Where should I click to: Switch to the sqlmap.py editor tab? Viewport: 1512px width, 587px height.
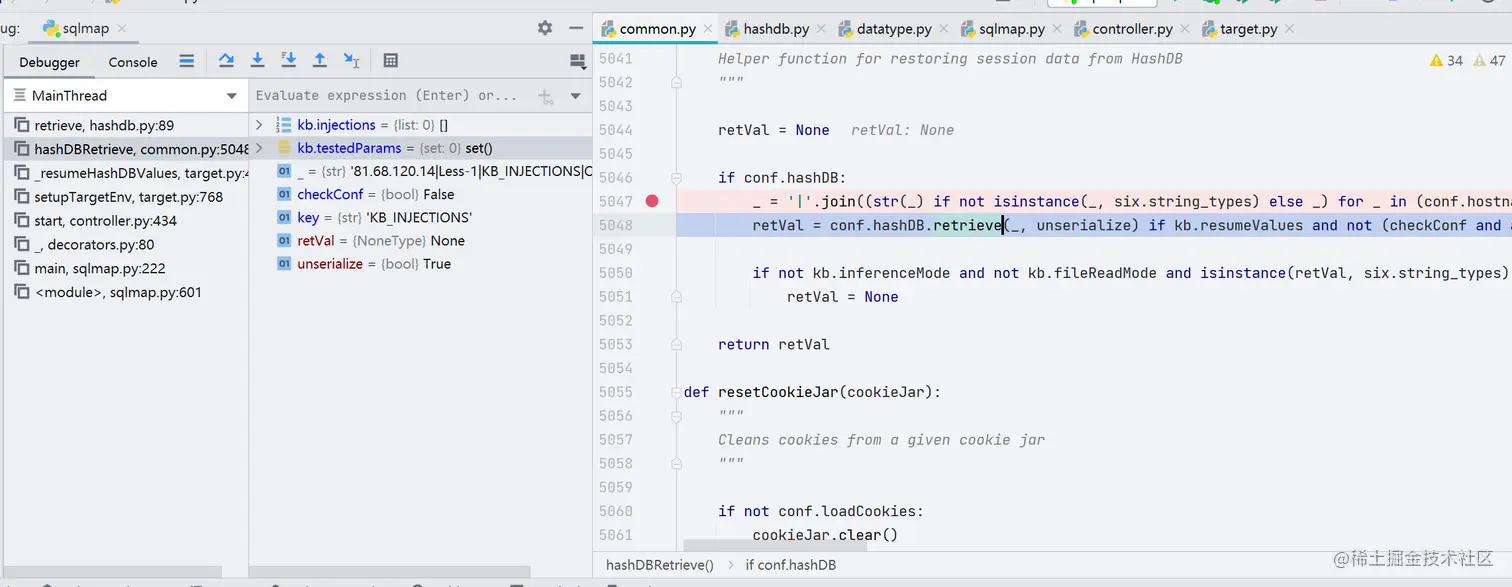click(x=1012, y=29)
